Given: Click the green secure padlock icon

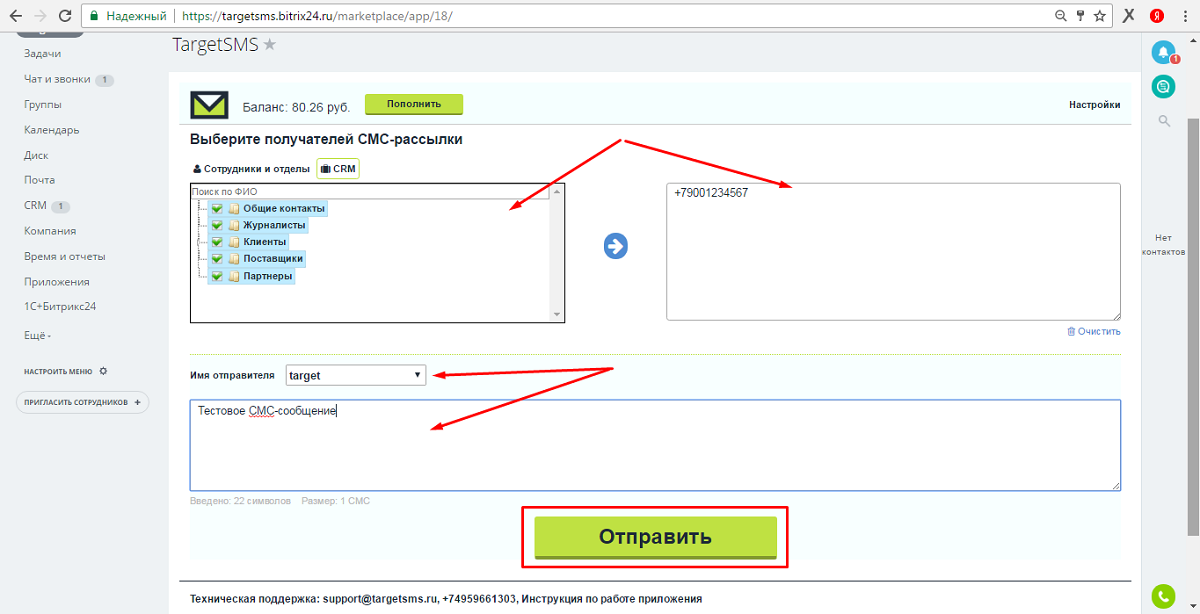Looking at the screenshot, I should [x=94, y=16].
